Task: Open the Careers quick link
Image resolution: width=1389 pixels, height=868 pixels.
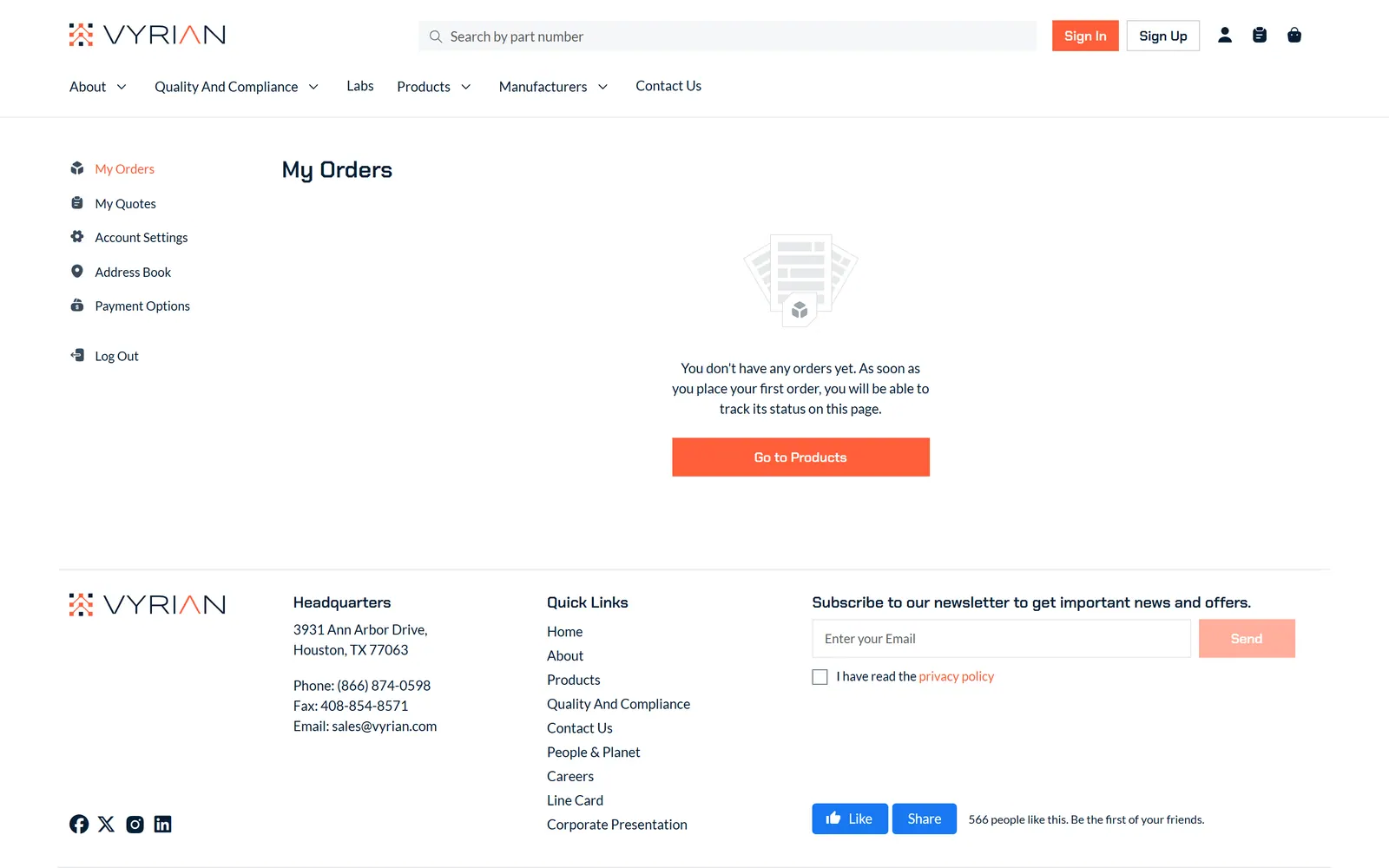Action: [x=570, y=776]
